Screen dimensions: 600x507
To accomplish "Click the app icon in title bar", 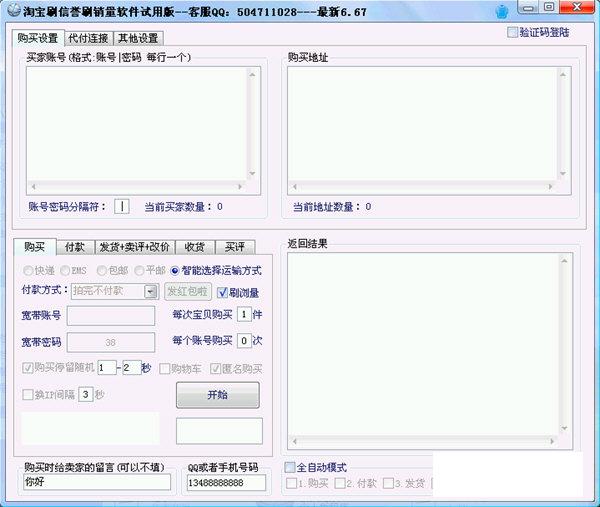I will click(x=13, y=10).
